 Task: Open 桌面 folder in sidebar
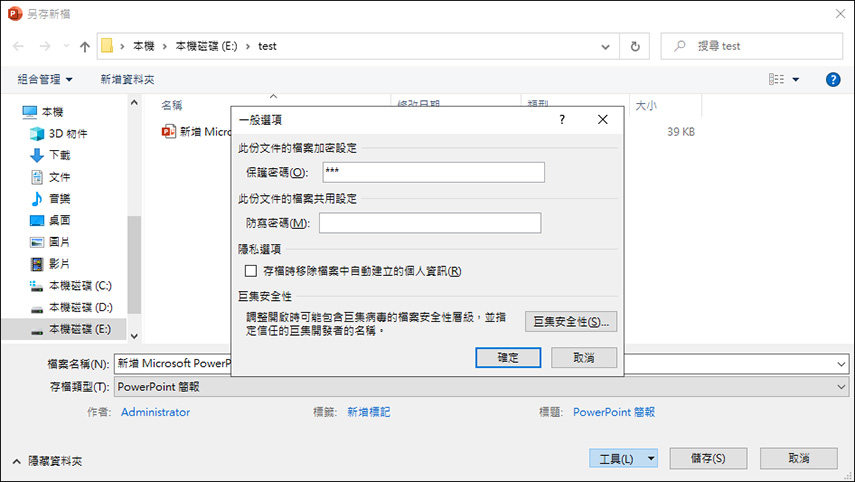(x=59, y=220)
